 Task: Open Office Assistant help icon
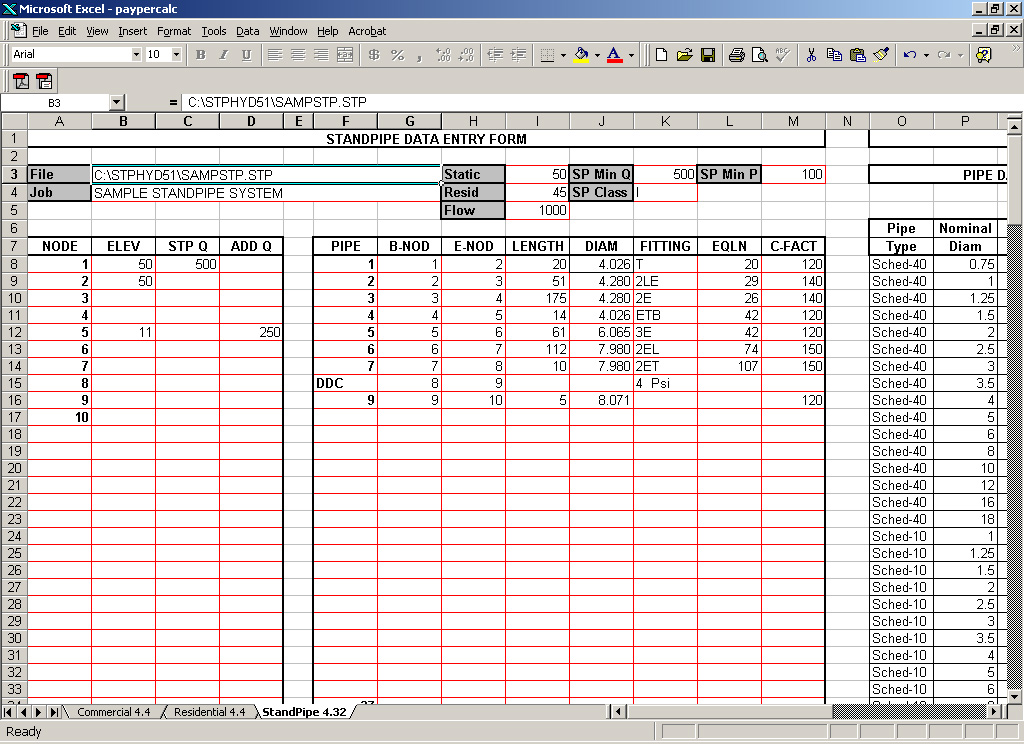point(983,55)
